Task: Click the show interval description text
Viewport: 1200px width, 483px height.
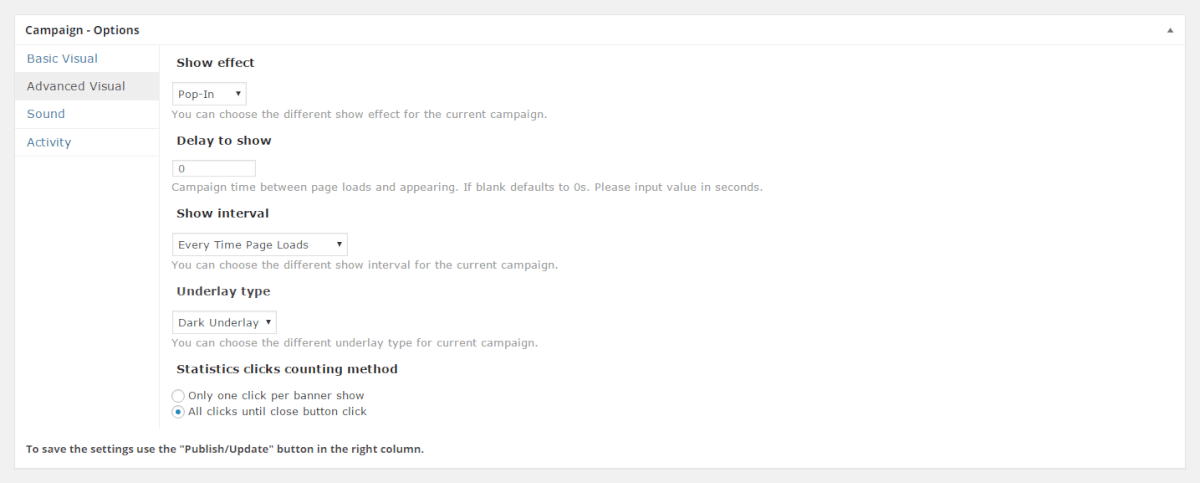Action: tap(364, 266)
